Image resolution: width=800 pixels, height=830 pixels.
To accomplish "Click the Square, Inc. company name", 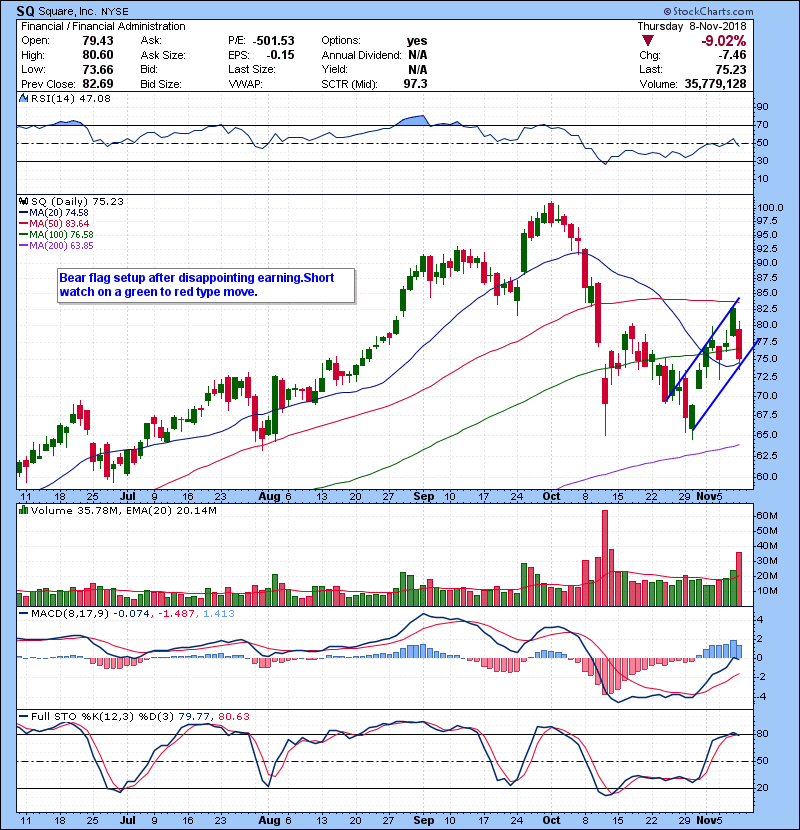I will 68,11.
